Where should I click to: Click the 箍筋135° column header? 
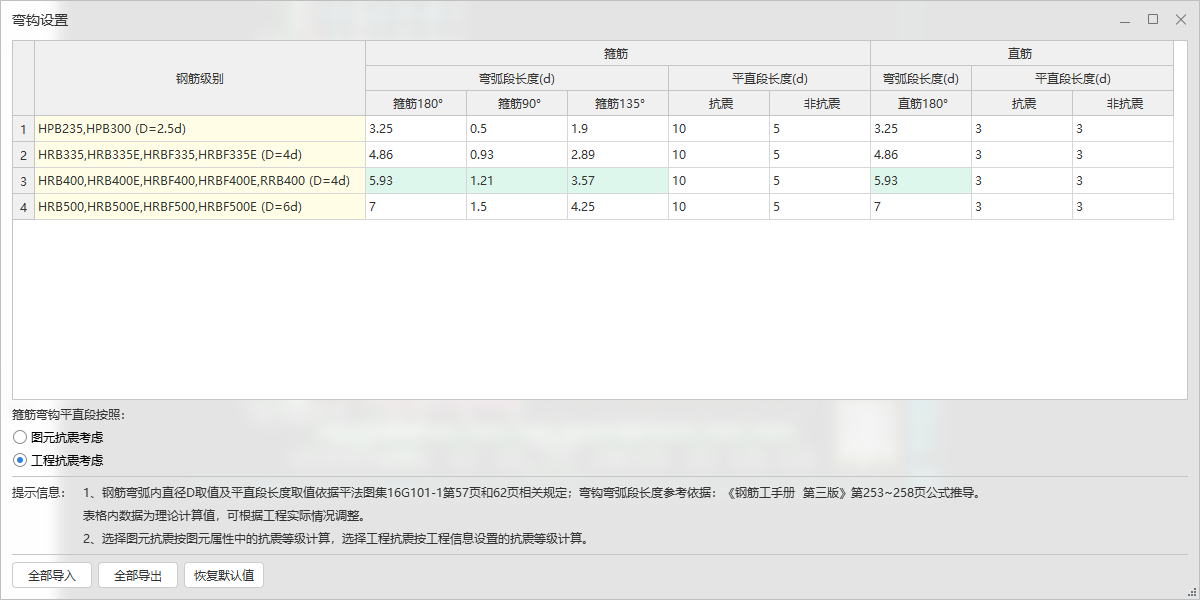(x=618, y=103)
